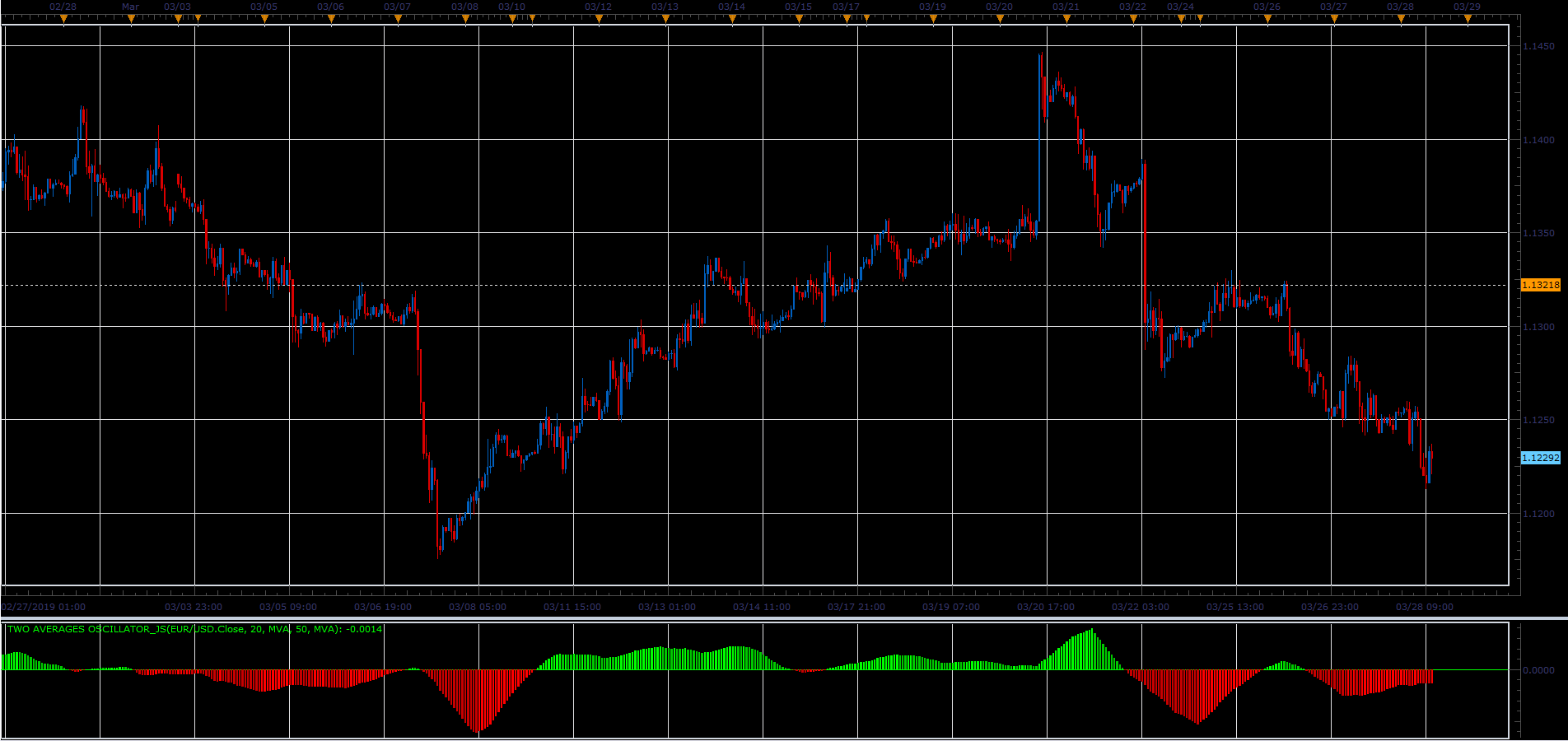Click the 1.1200 price scale label

point(1539,514)
